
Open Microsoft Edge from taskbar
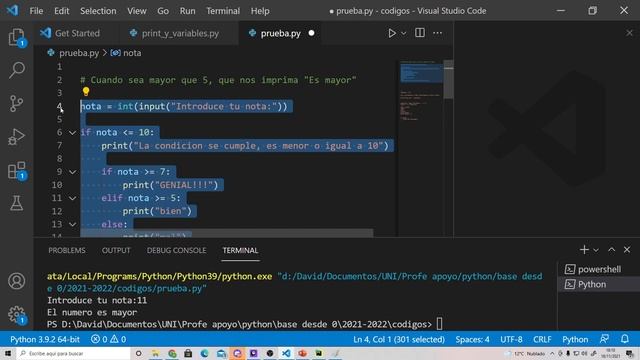[x=204, y=353]
